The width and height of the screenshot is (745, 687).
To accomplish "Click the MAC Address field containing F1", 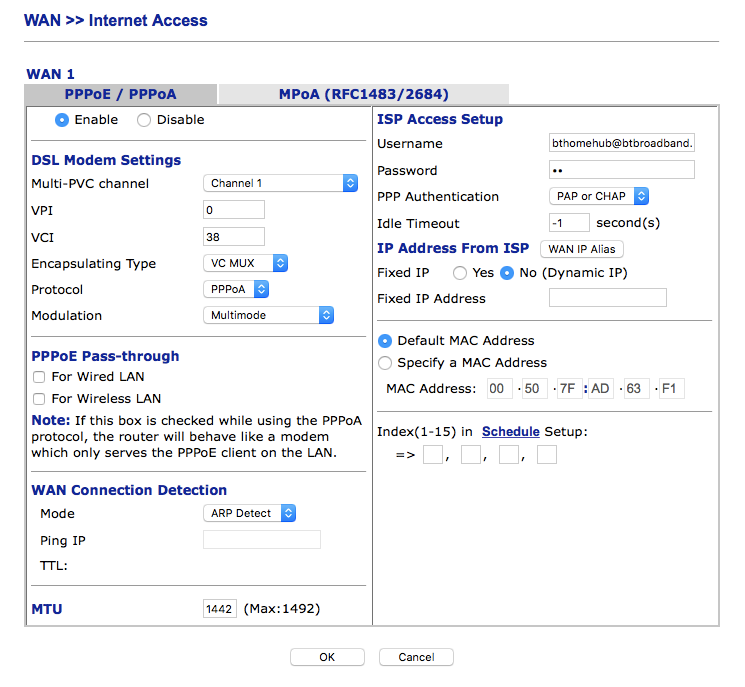I will [672, 389].
